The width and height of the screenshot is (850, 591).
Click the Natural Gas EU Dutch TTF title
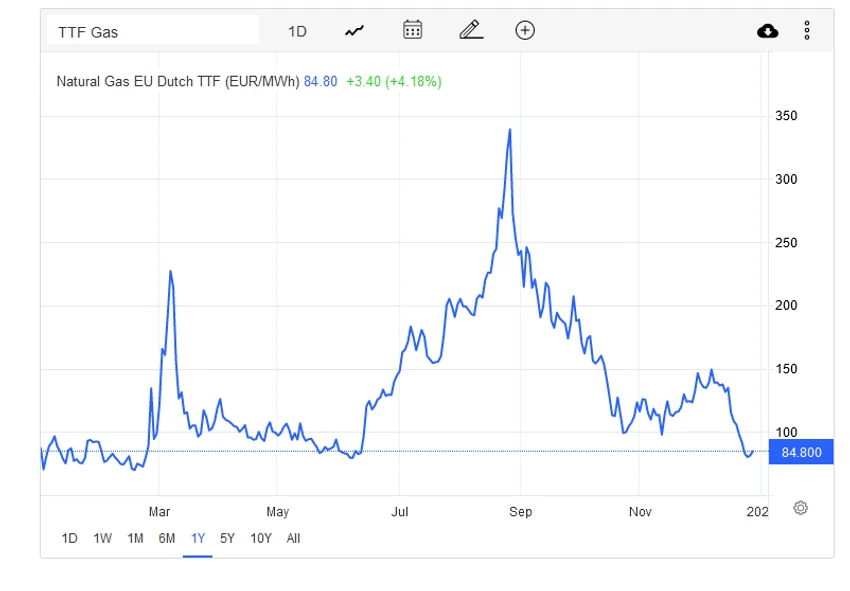click(178, 81)
